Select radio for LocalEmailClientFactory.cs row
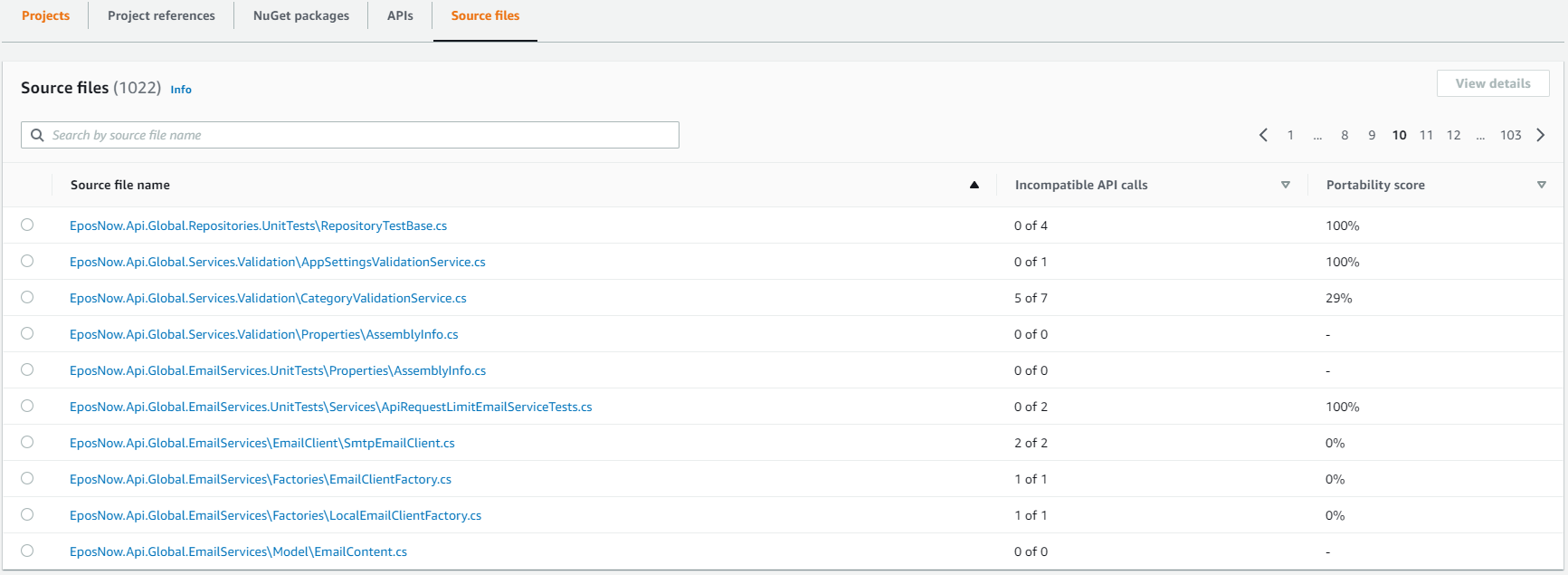 27,514
